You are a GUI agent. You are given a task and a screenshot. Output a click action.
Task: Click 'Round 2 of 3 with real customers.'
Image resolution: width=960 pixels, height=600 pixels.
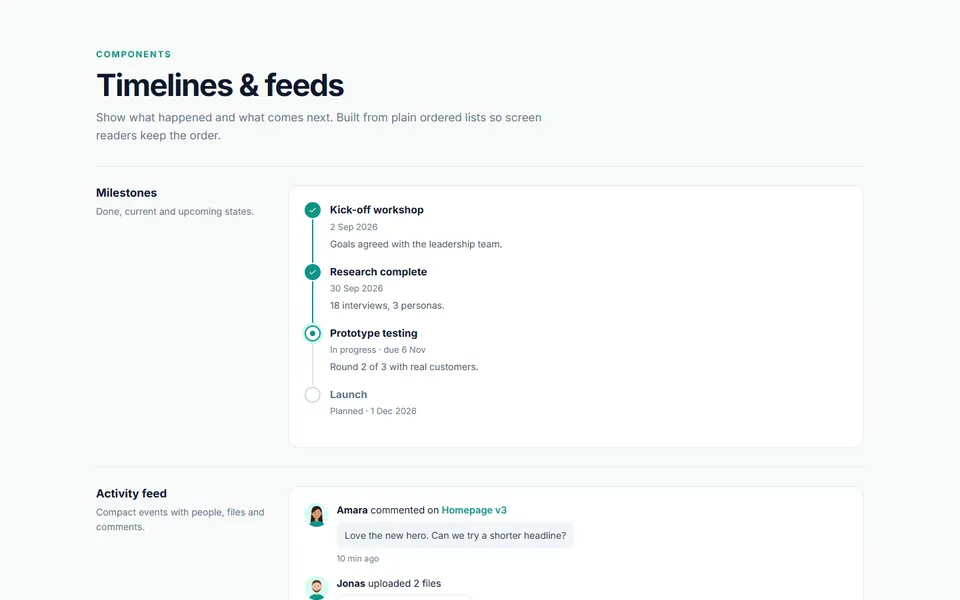(x=404, y=367)
